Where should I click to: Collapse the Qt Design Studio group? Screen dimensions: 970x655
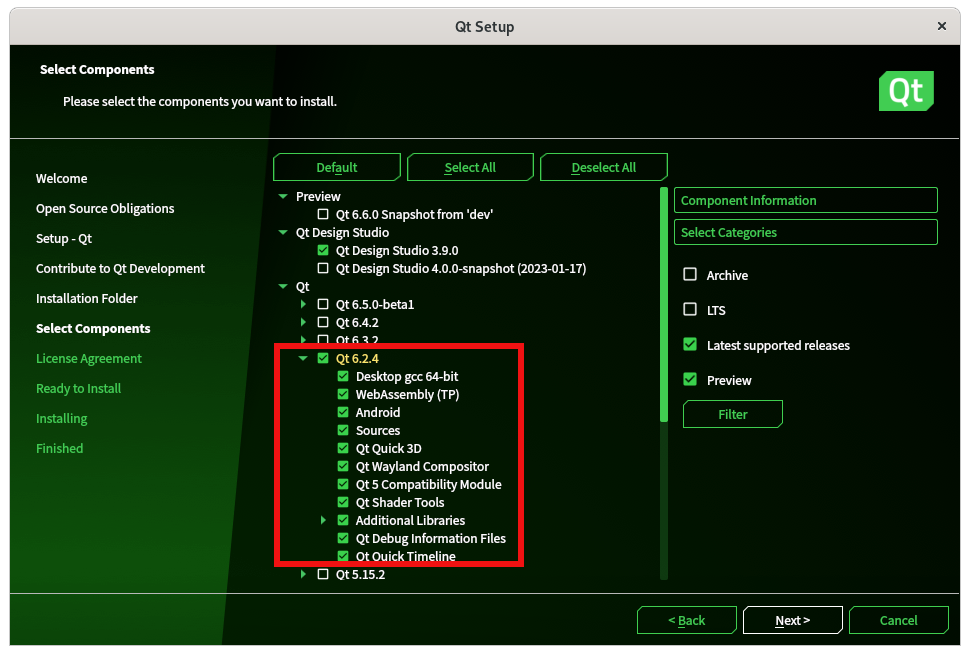[x=283, y=232]
